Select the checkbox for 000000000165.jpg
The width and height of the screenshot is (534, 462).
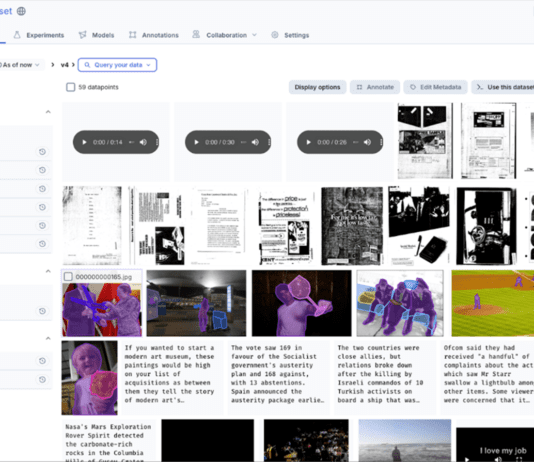68,276
